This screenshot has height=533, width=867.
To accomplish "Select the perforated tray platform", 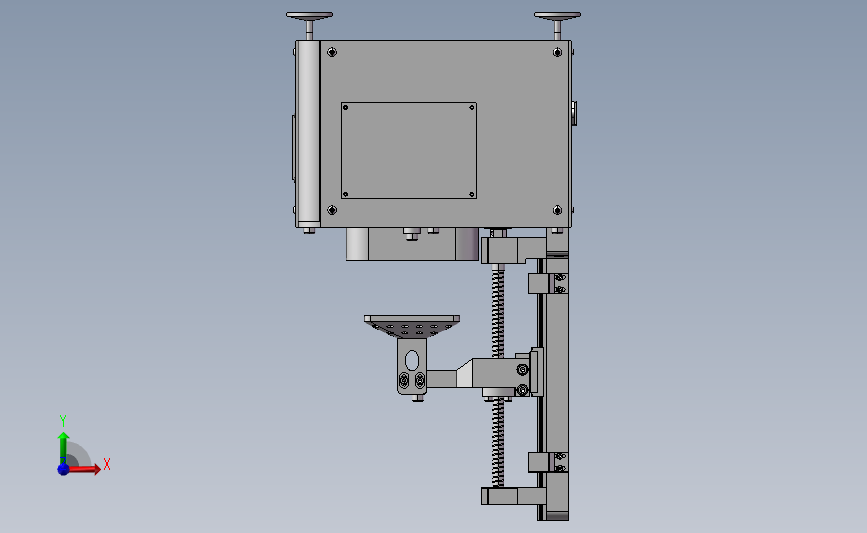I will (x=412, y=326).
